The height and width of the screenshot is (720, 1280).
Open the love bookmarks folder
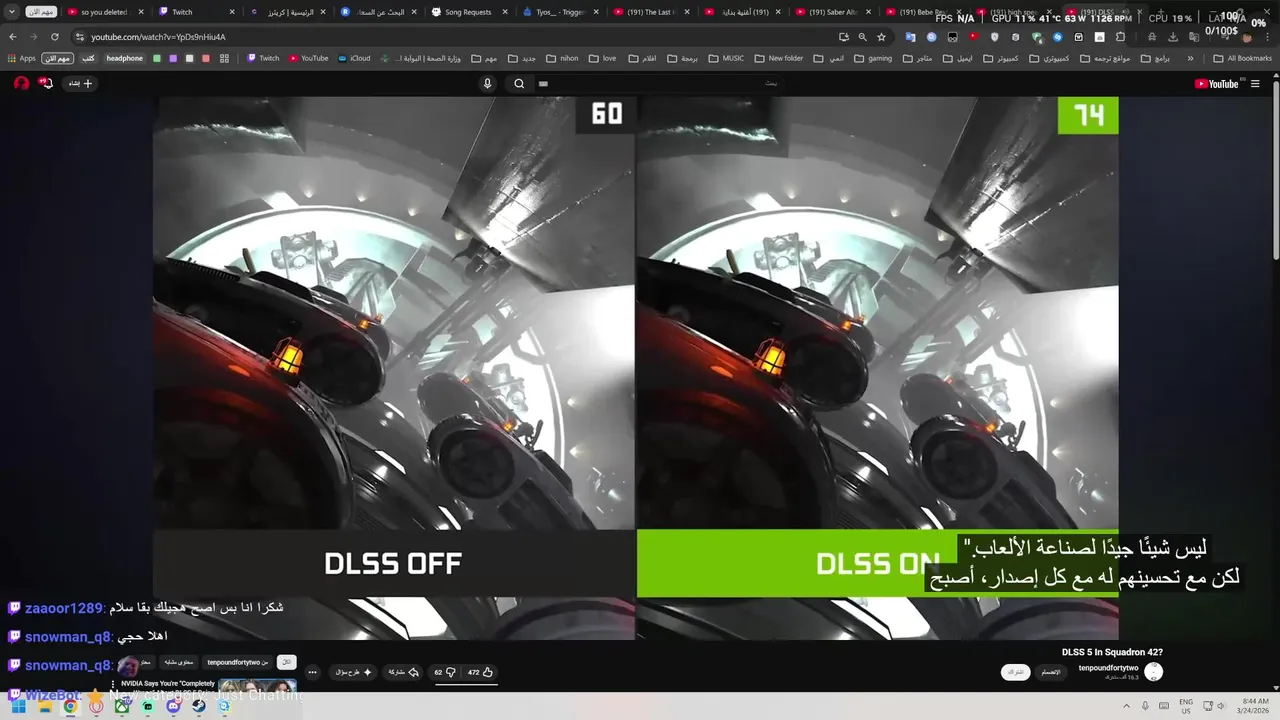click(603, 58)
